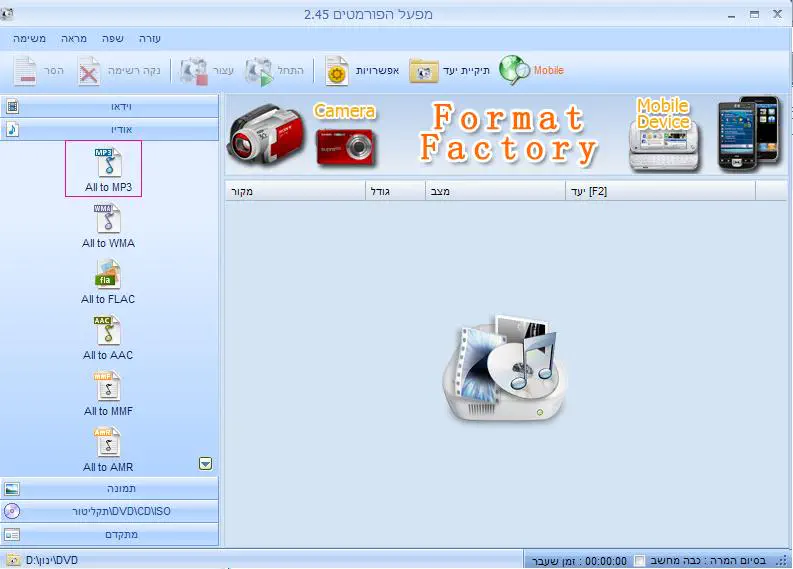The image size is (793, 569).
Task: Toggle the shut down computer after conversion checkbox
Action: [x=640, y=561]
